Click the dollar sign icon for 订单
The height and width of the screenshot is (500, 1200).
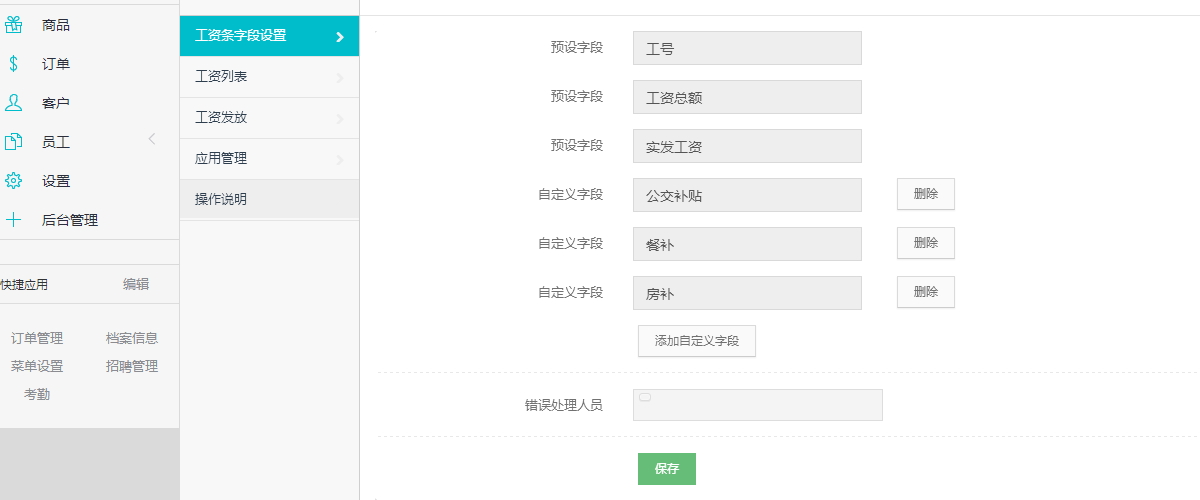[x=13, y=64]
